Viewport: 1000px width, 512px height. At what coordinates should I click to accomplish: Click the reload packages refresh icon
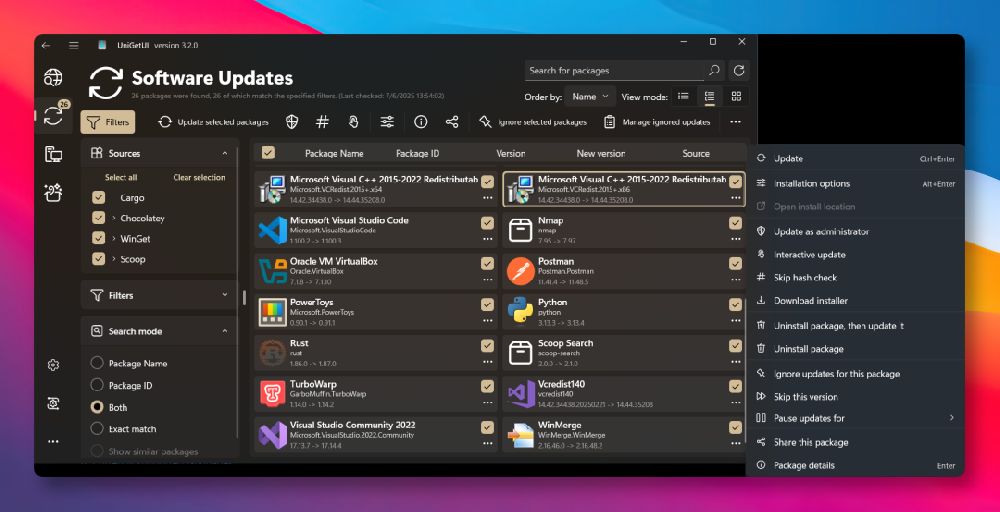pos(739,71)
